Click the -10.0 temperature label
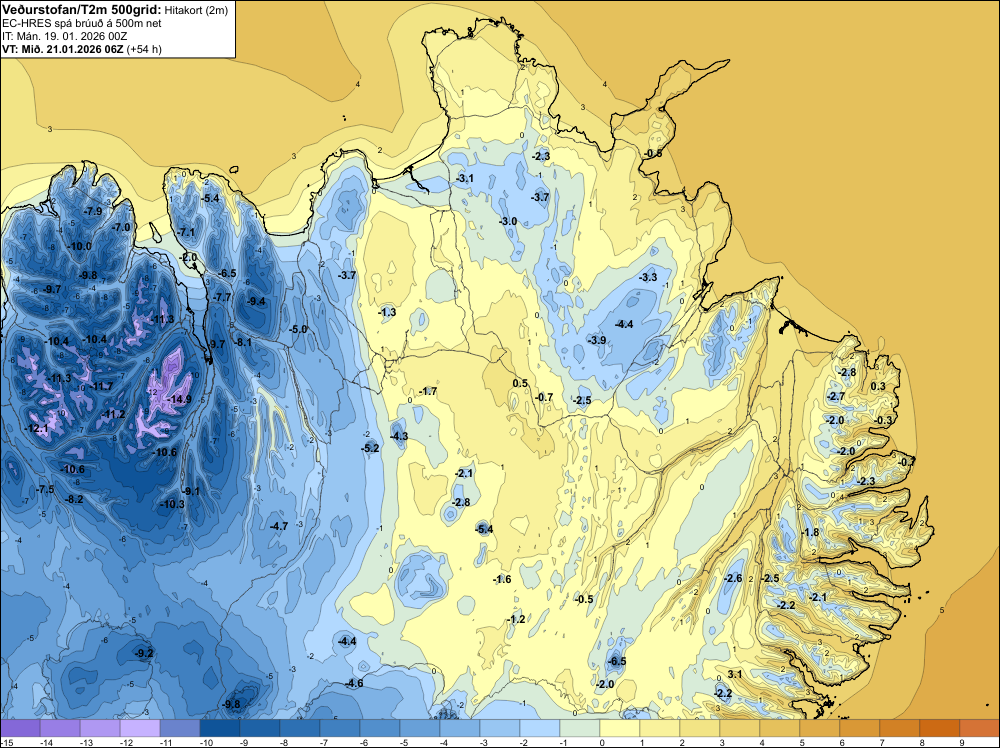Image resolution: width=1000 pixels, height=748 pixels. pyautogui.click(x=80, y=246)
